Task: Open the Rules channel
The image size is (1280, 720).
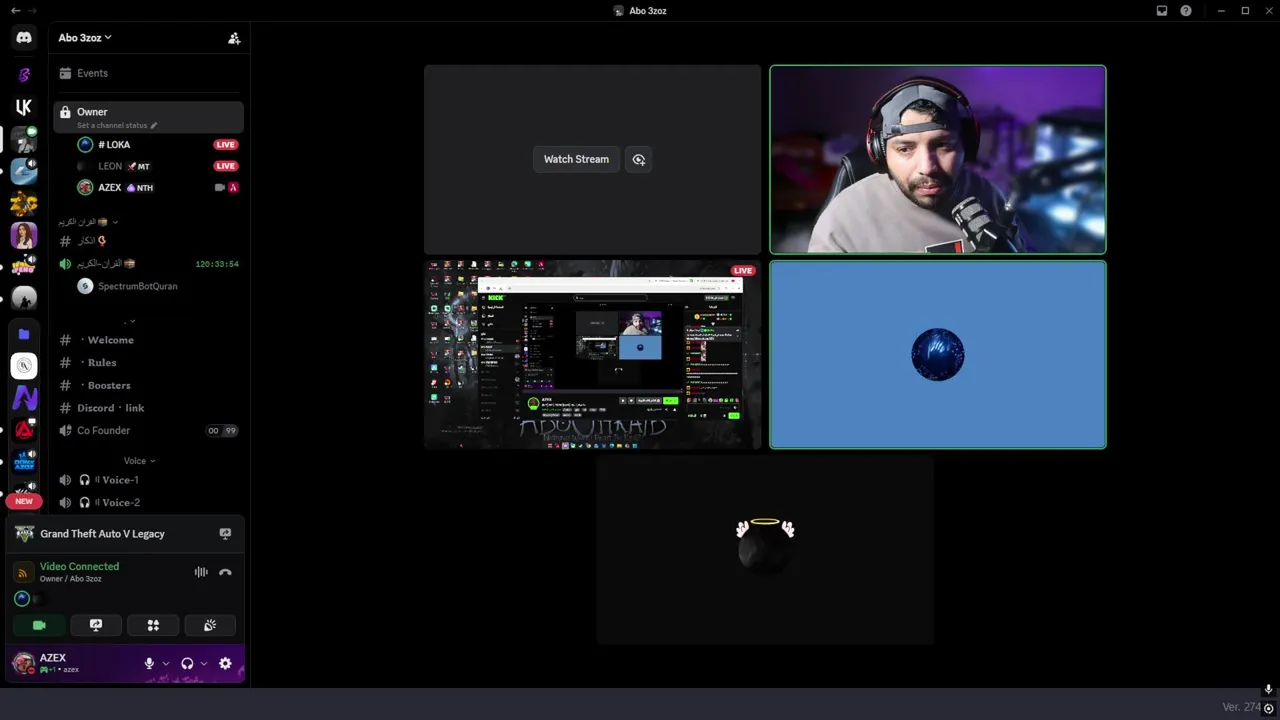Action: (148, 363)
